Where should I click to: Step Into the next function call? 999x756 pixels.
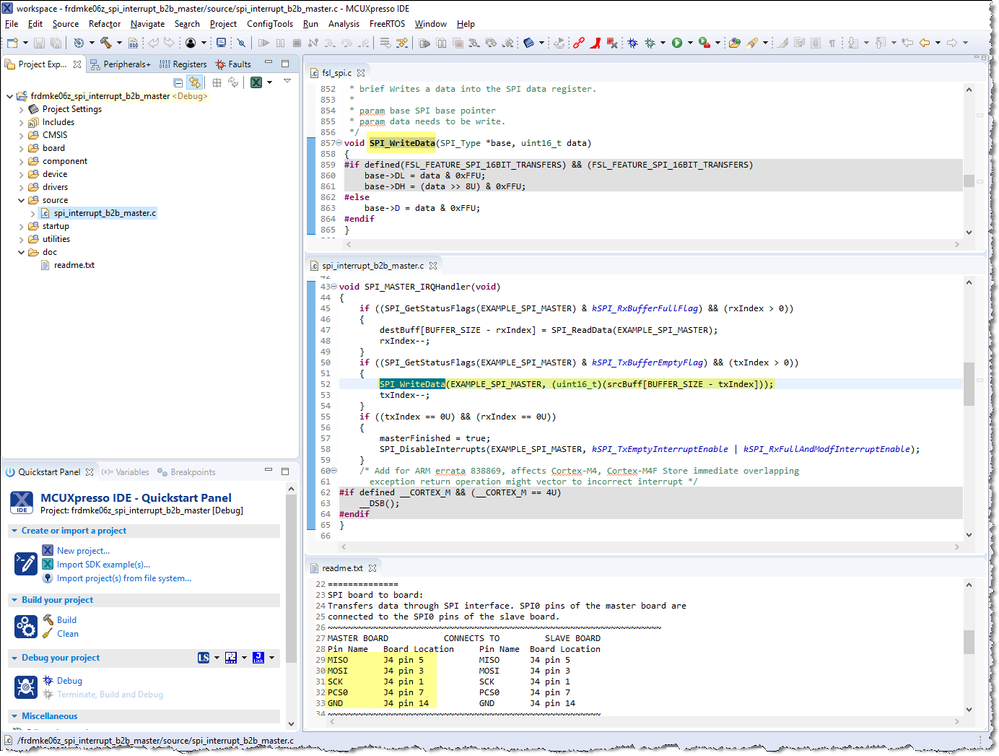coord(331,44)
